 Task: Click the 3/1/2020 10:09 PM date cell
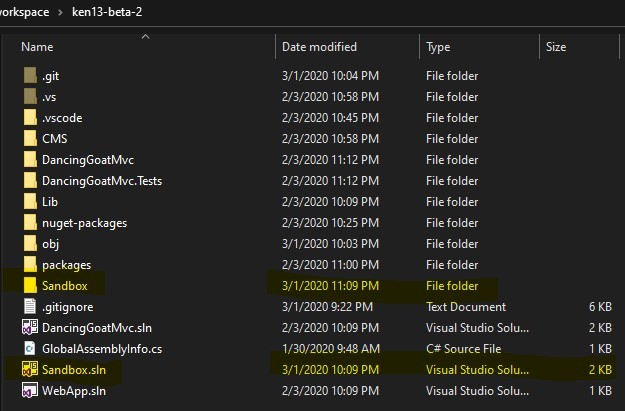(x=330, y=370)
